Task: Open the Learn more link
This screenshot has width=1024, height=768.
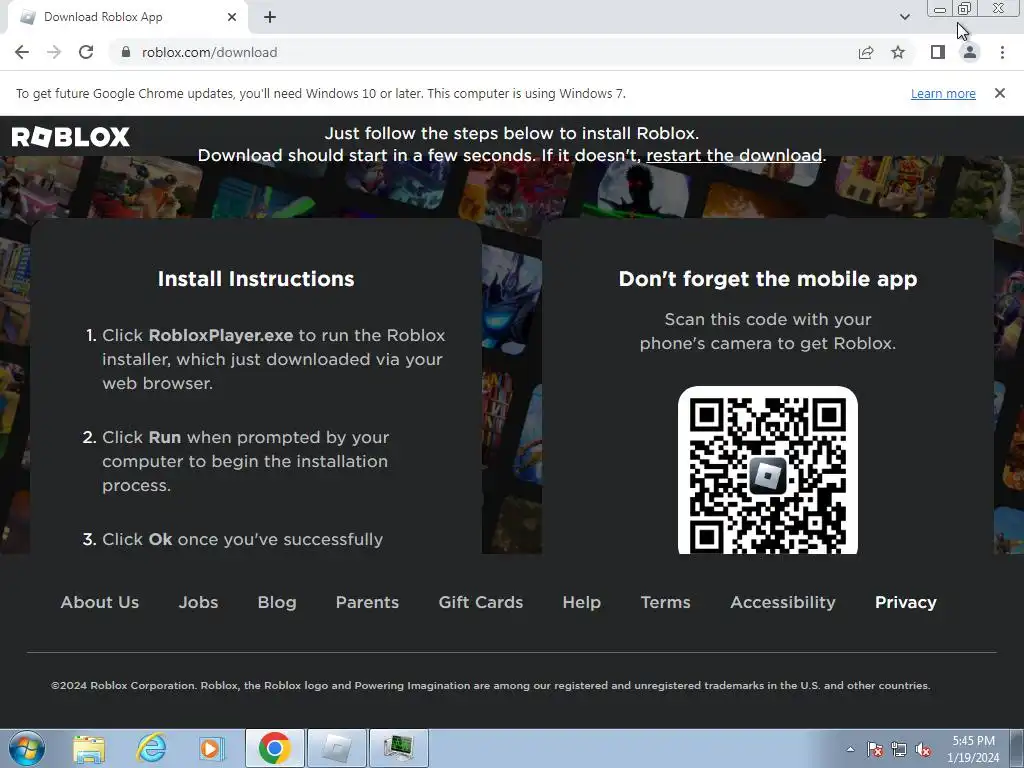Action: tap(943, 93)
